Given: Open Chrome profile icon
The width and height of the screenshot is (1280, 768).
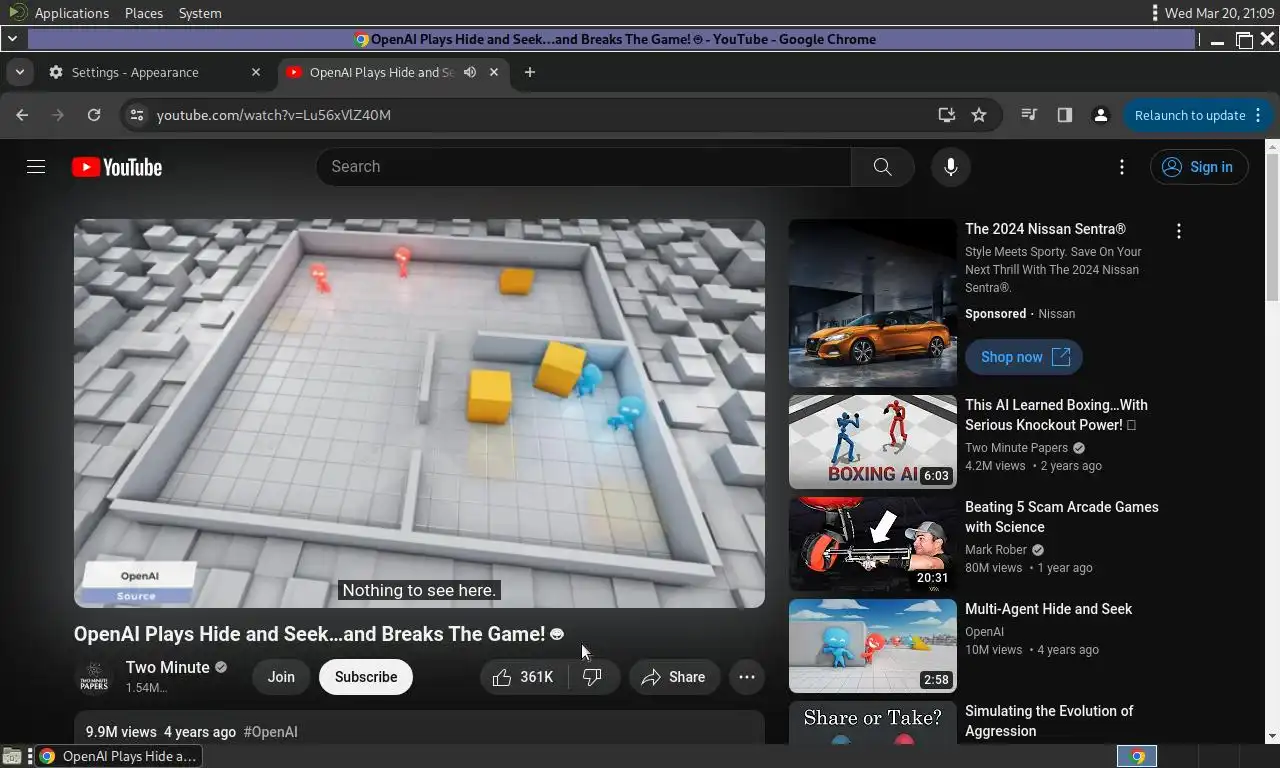Looking at the screenshot, I should [x=1101, y=115].
